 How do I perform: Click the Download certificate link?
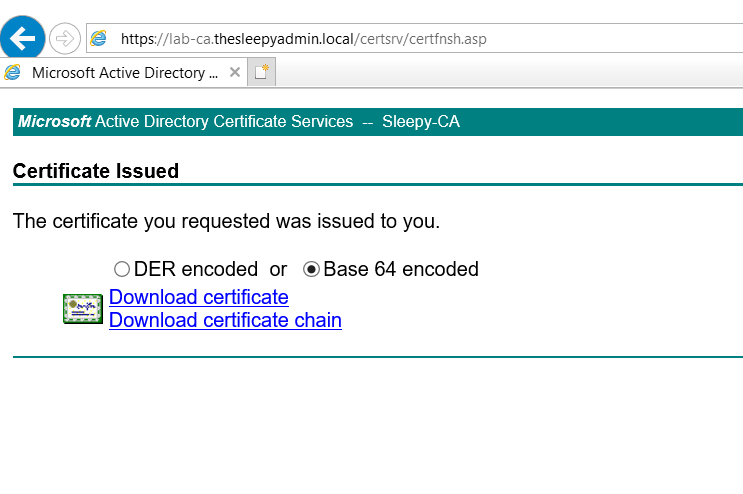(198, 297)
